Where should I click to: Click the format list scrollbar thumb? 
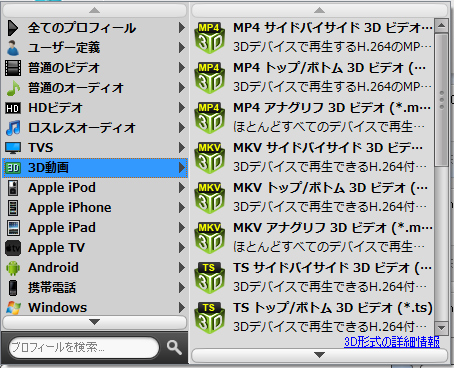pyautogui.click(x=441, y=99)
